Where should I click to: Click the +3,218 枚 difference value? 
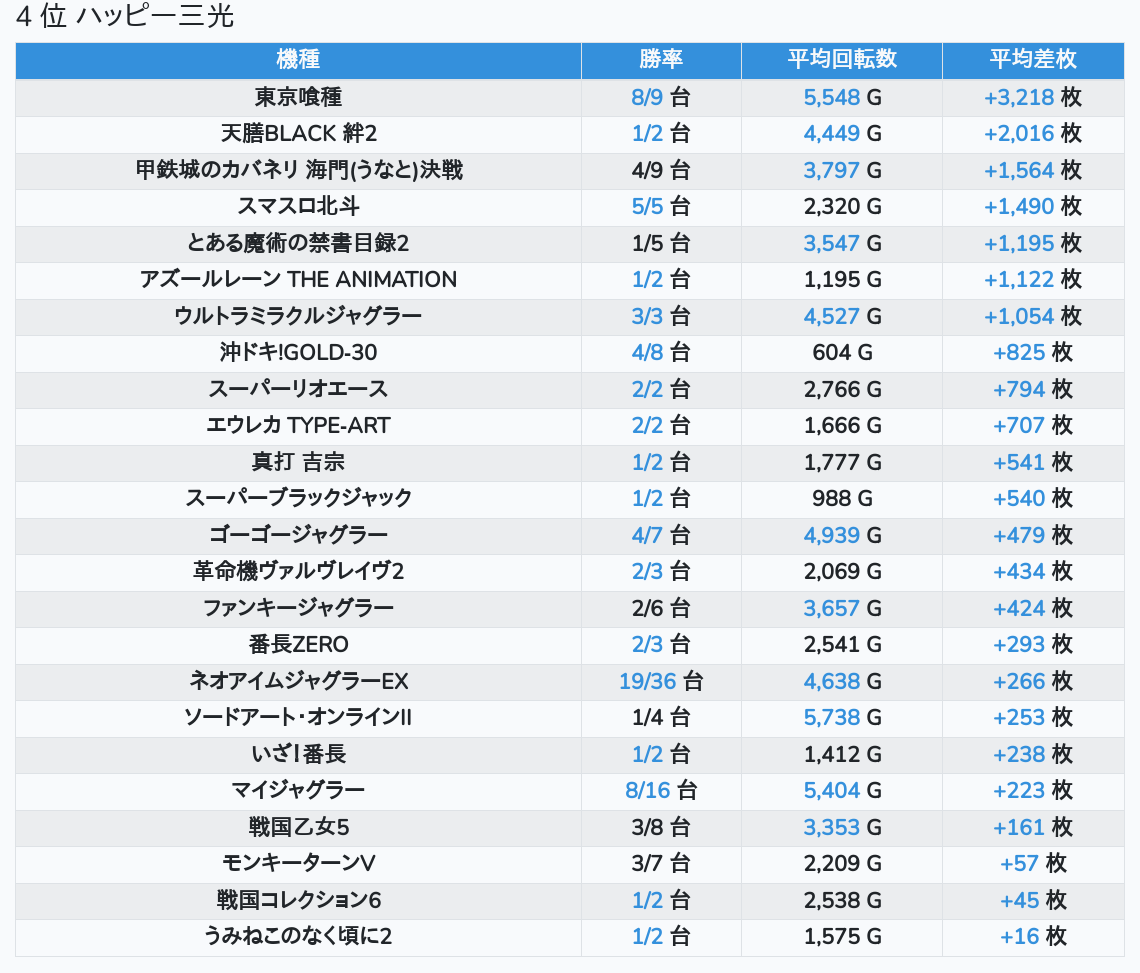pos(1033,97)
